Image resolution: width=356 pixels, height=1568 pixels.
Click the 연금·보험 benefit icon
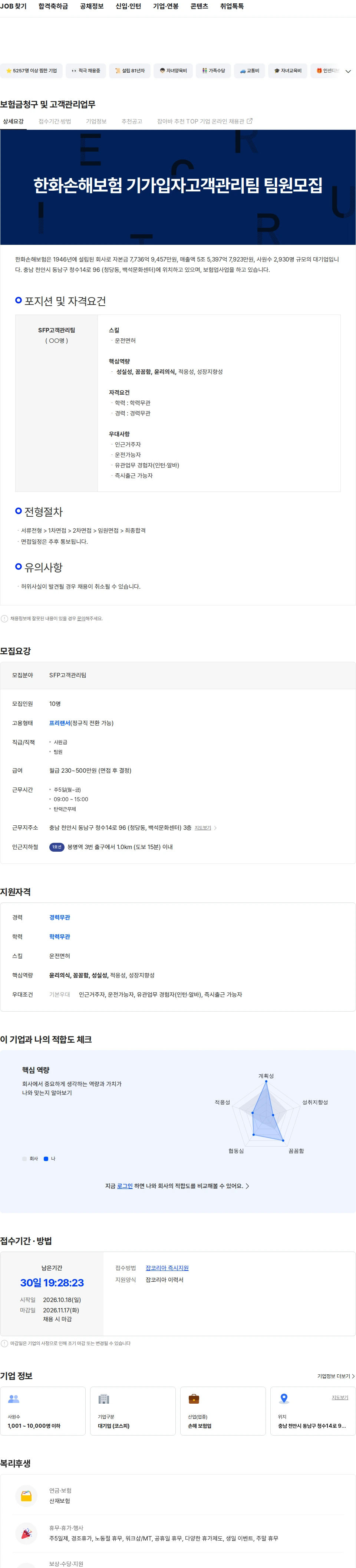pyautogui.click(x=26, y=1496)
